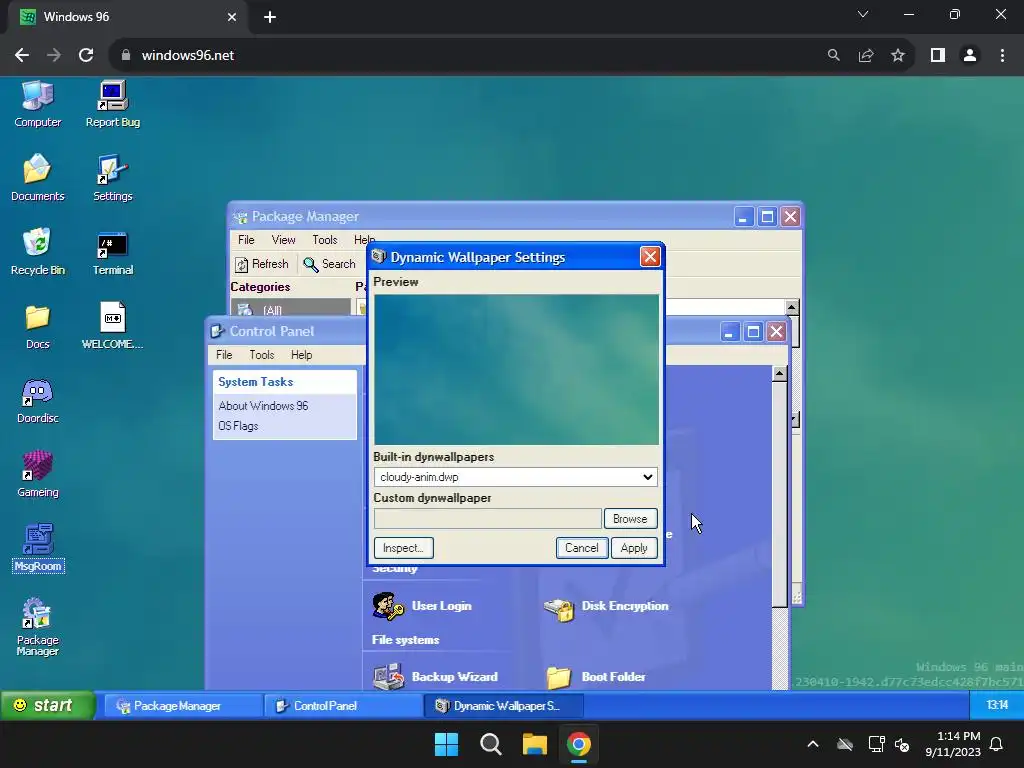
Task: Open the Documents desktop folder
Action: click(37, 178)
